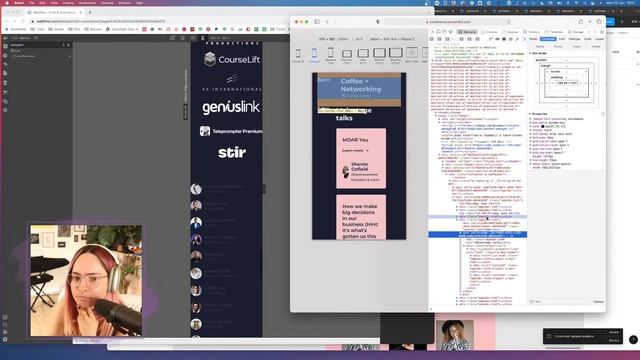The height and width of the screenshot is (360, 640).
Task: Select the Webflow Craft & Commerce browser tab
Action: 54,12
